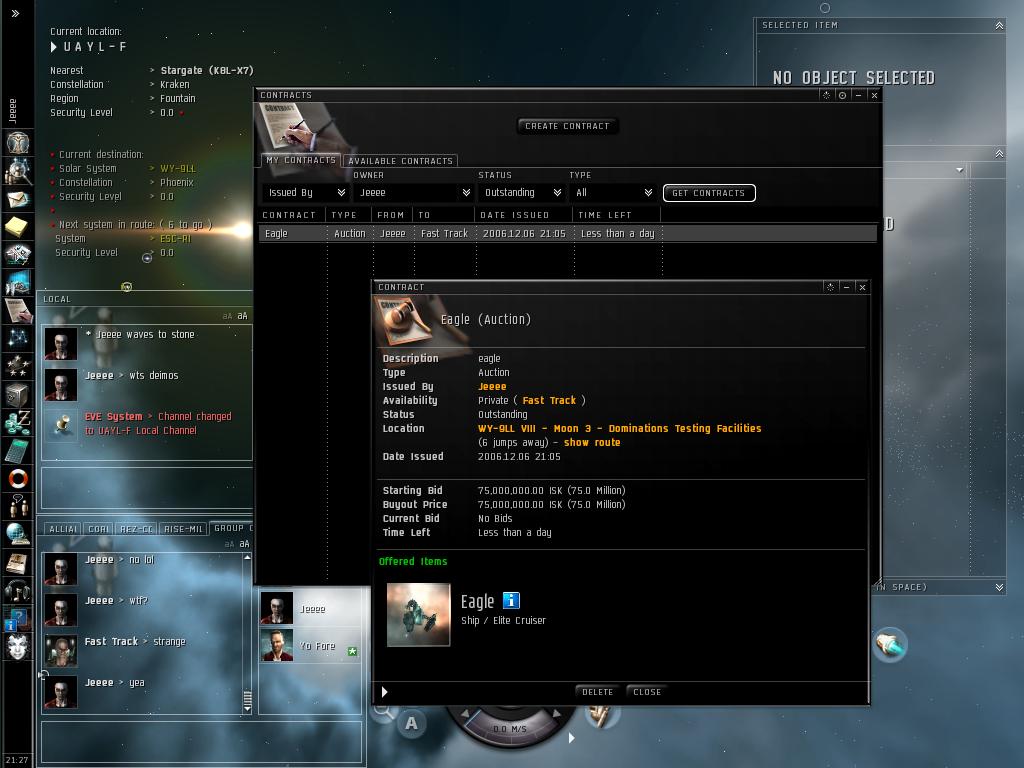
Task: Click the Local chat input box
Action: [147, 487]
